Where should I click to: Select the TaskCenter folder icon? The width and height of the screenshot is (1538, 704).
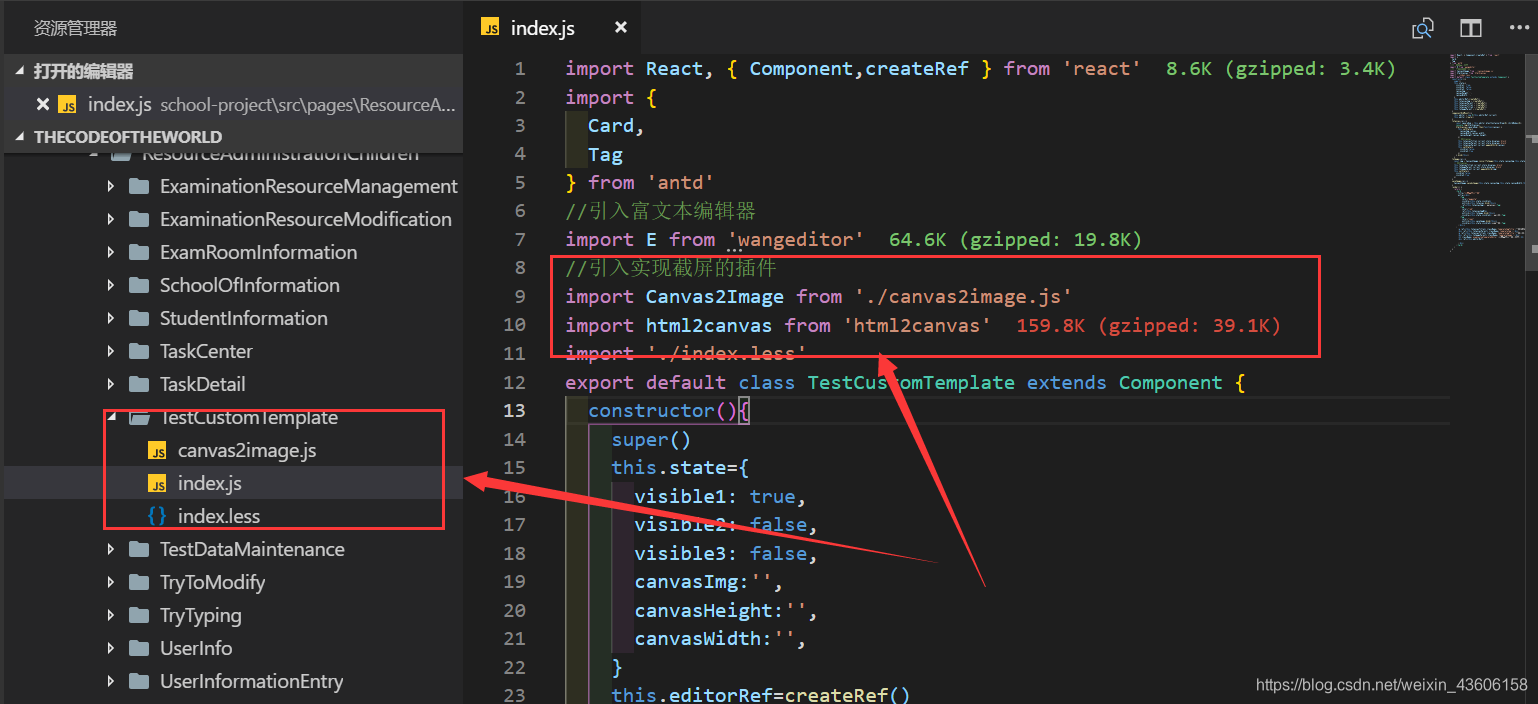(x=139, y=351)
